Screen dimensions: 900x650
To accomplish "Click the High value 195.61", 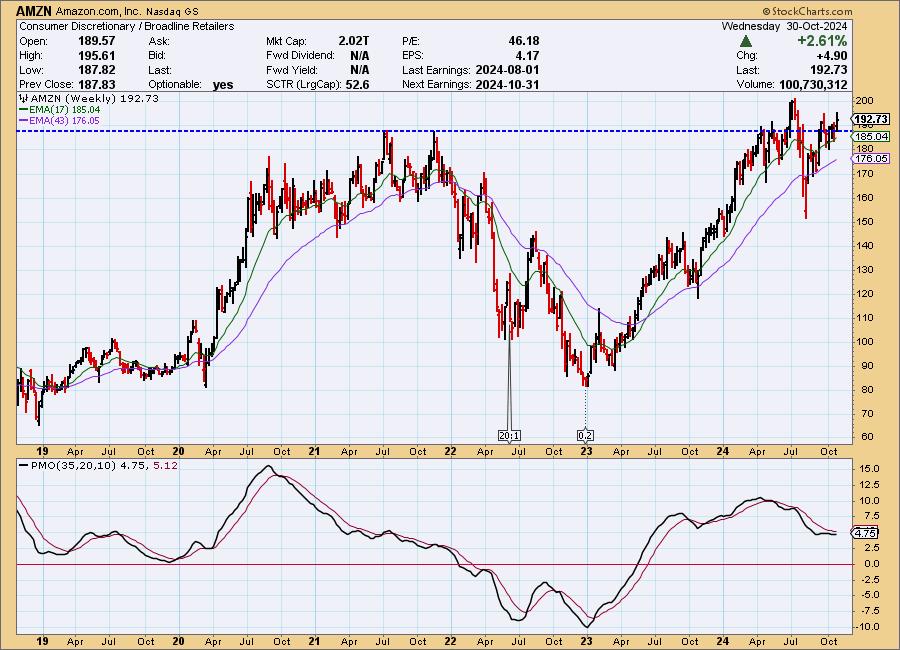I will 96,56.
